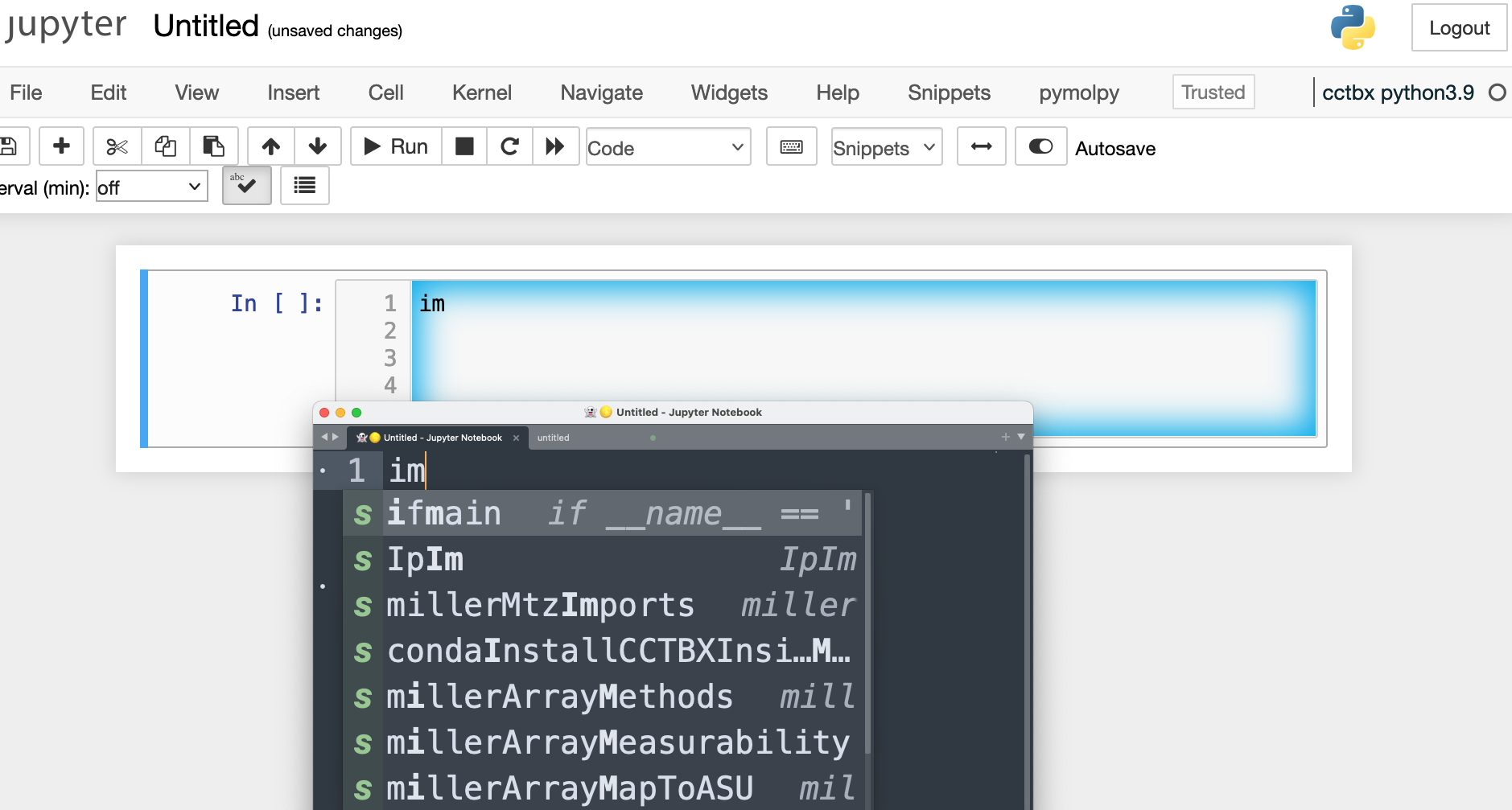Image resolution: width=1512 pixels, height=810 pixels.
Task: Restart the kernel with the circular arrow icon
Action: pos(509,146)
